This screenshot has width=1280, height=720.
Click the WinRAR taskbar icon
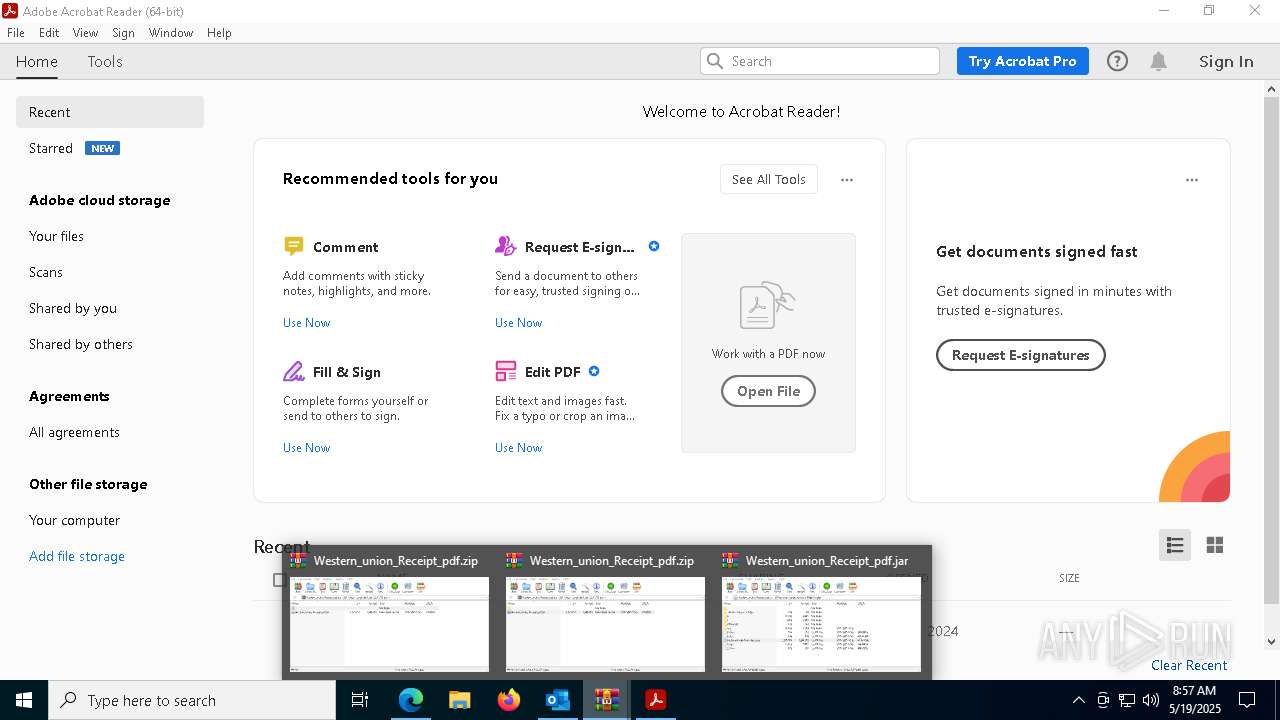coord(607,700)
